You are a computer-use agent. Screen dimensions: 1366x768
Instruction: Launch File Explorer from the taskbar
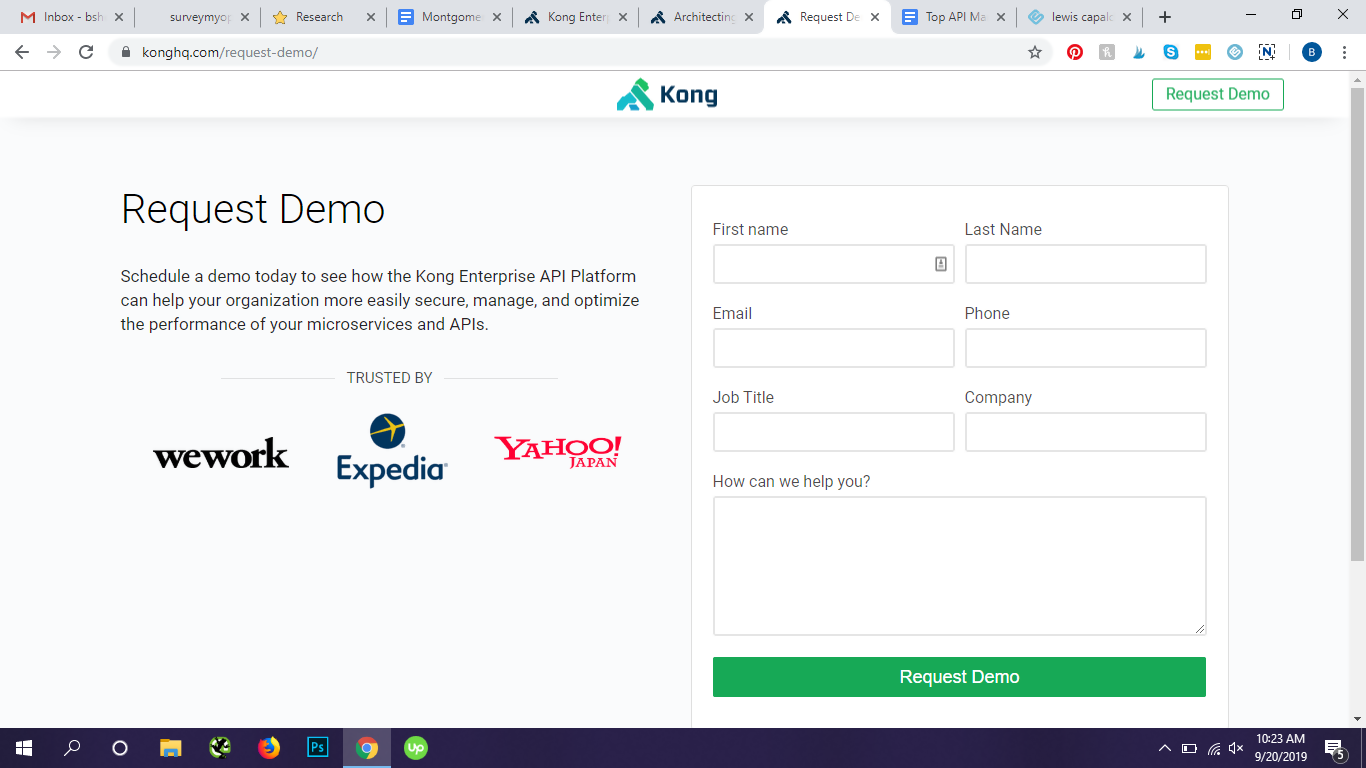[171, 748]
